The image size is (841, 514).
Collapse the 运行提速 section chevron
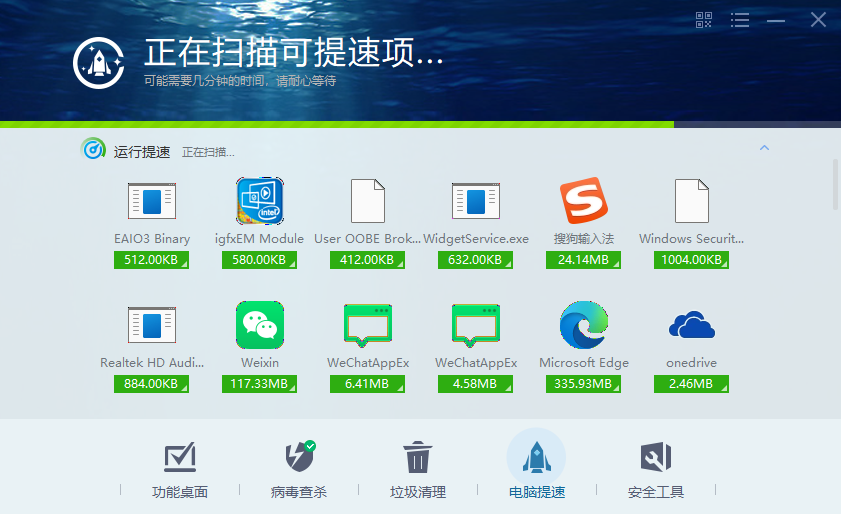click(764, 148)
